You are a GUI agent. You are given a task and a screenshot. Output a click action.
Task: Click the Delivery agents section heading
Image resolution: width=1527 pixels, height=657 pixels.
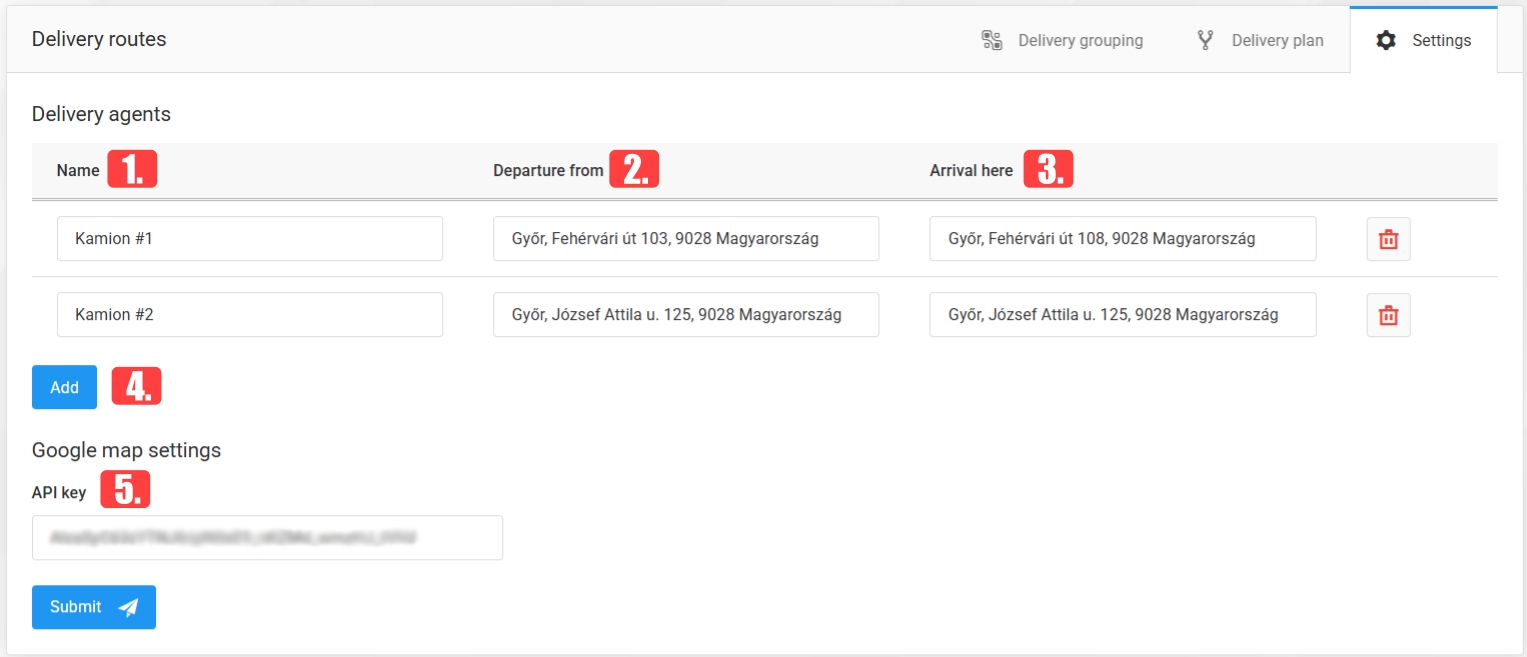(x=101, y=114)
